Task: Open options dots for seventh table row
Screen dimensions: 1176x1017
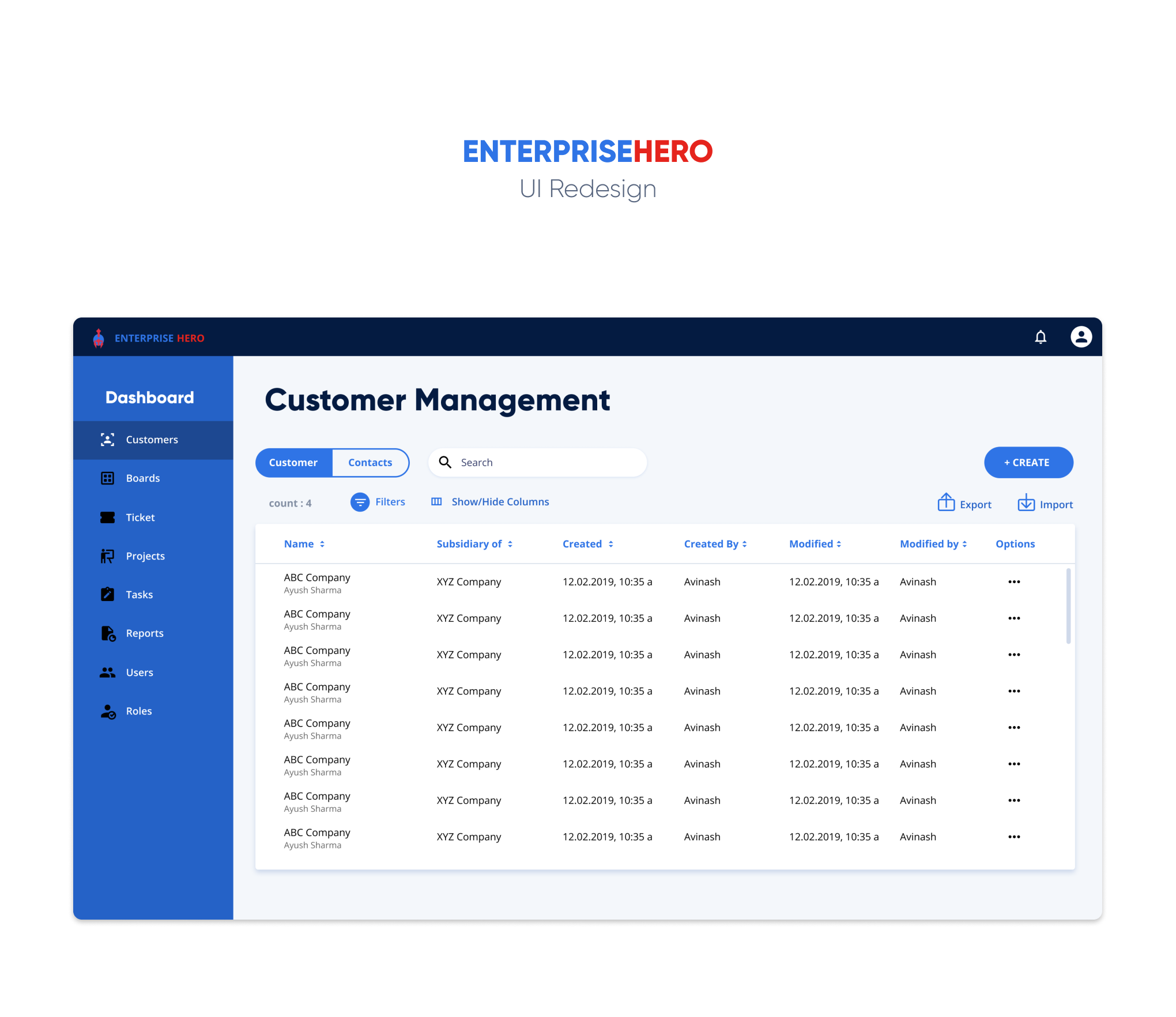Action: click(x=1014, y=800)
